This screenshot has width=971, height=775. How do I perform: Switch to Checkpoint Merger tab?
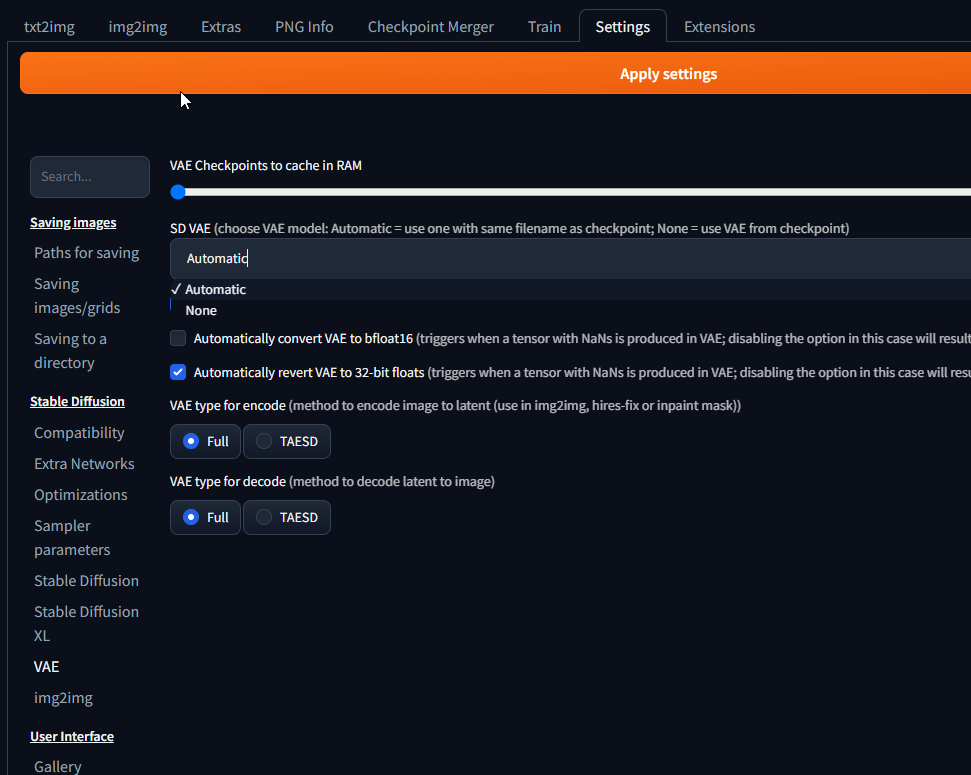(x=430, y=27)
